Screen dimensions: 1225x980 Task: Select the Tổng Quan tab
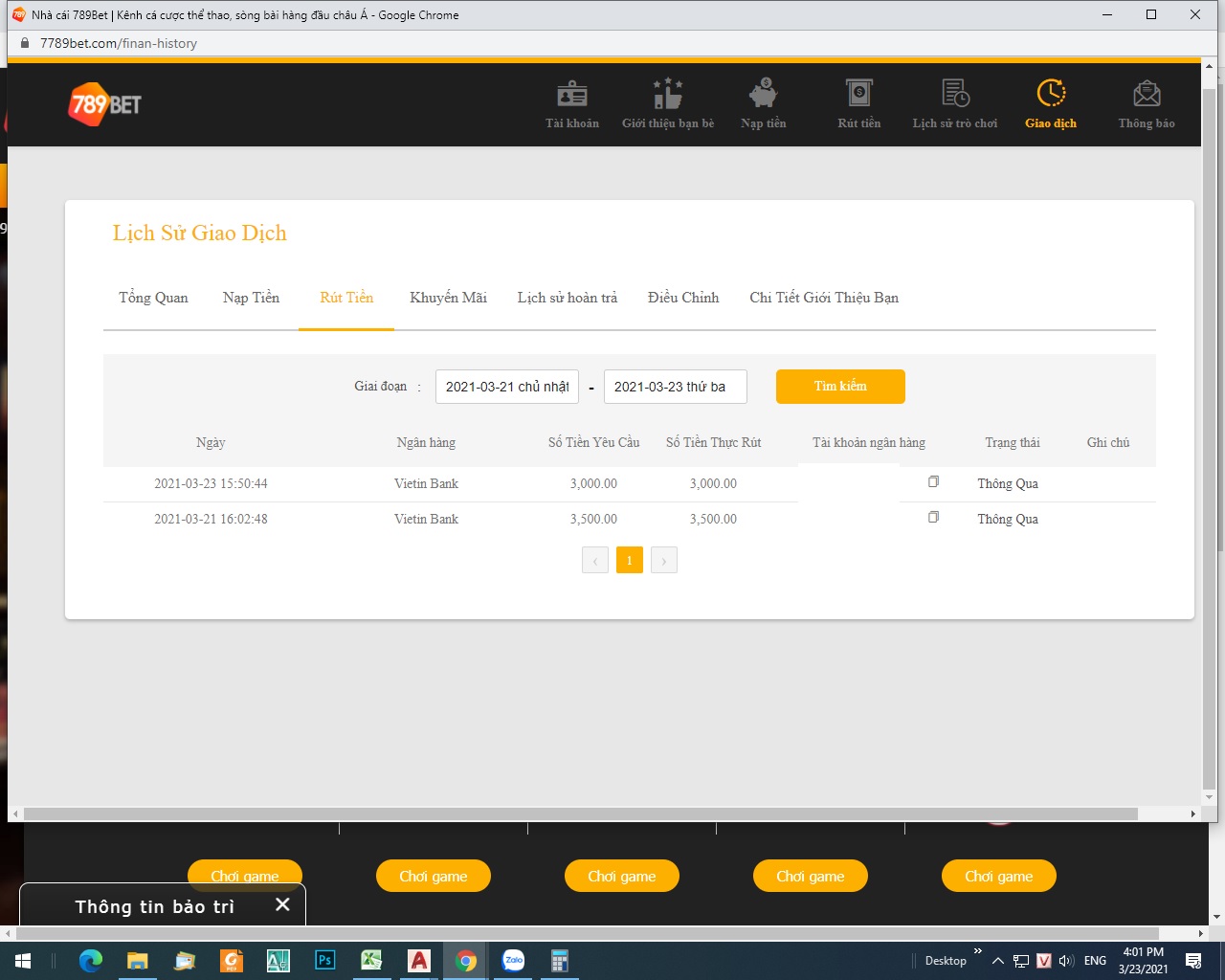pos(153,298)
